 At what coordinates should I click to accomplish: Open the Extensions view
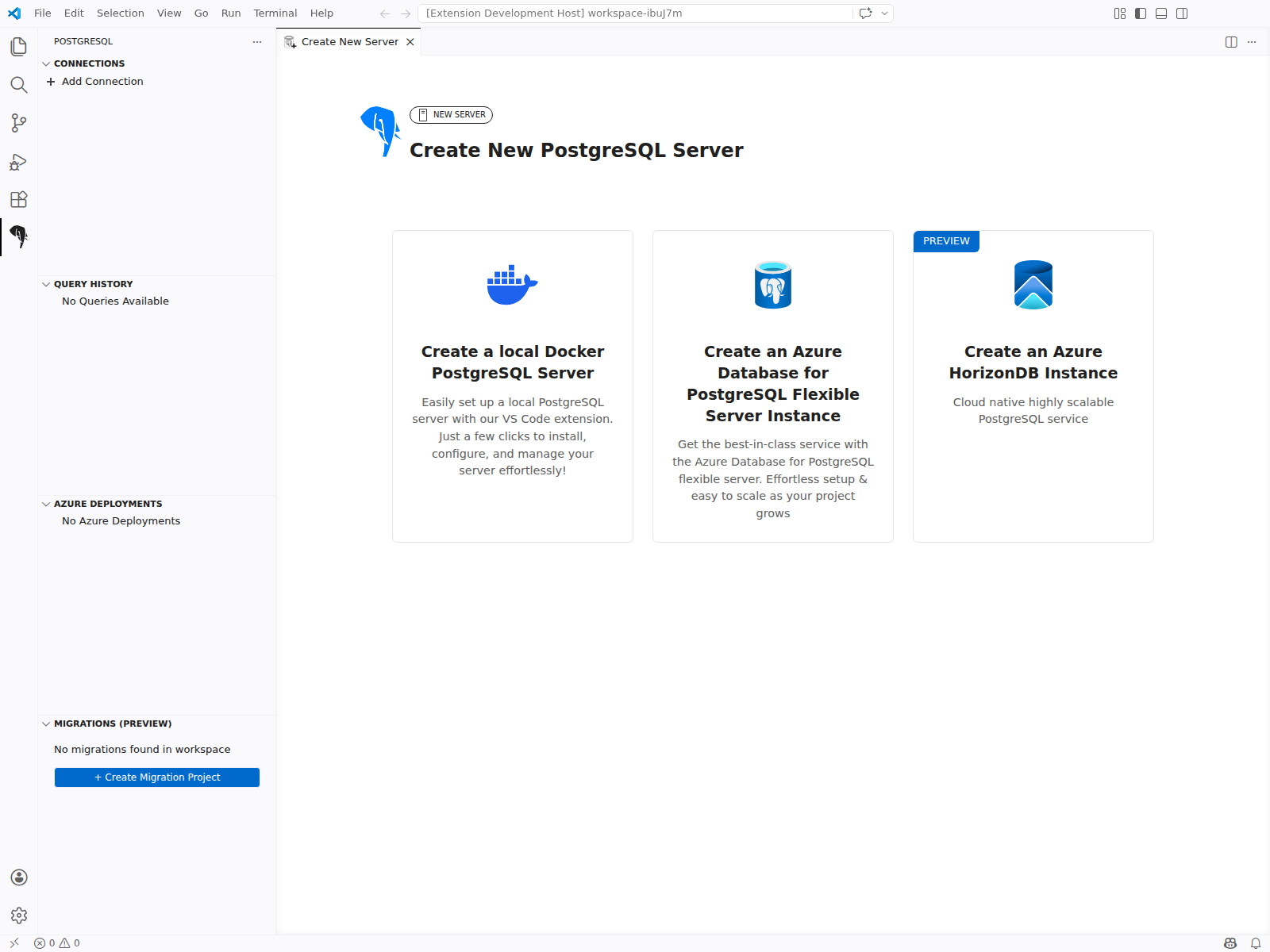(19, 199)
